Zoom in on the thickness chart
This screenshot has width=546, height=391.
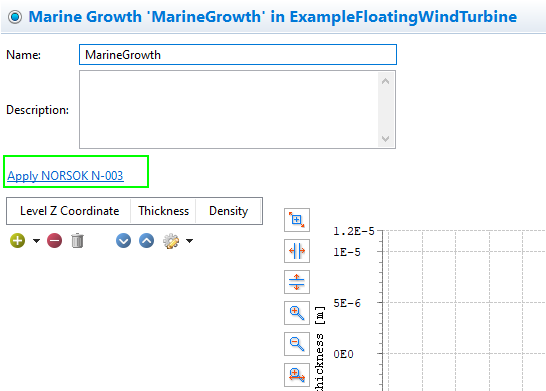(x=297, y=313)
